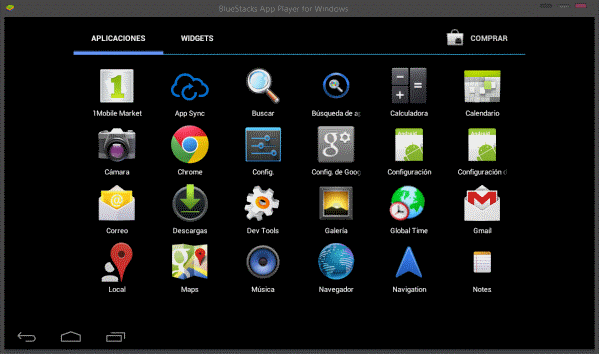Open the truncated Configuración d… app
Screen dimensions: 599x360
(482, 144)
